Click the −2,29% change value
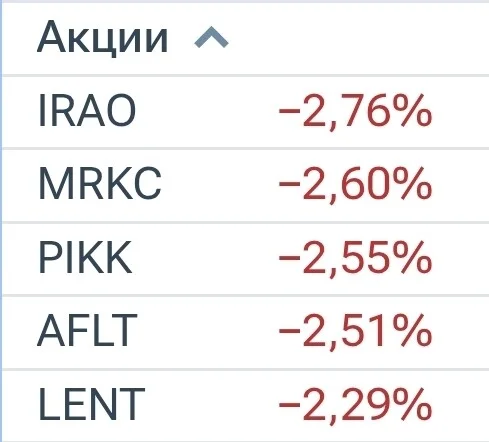Viewport: 489px width, 442px height. pos(355,405)
